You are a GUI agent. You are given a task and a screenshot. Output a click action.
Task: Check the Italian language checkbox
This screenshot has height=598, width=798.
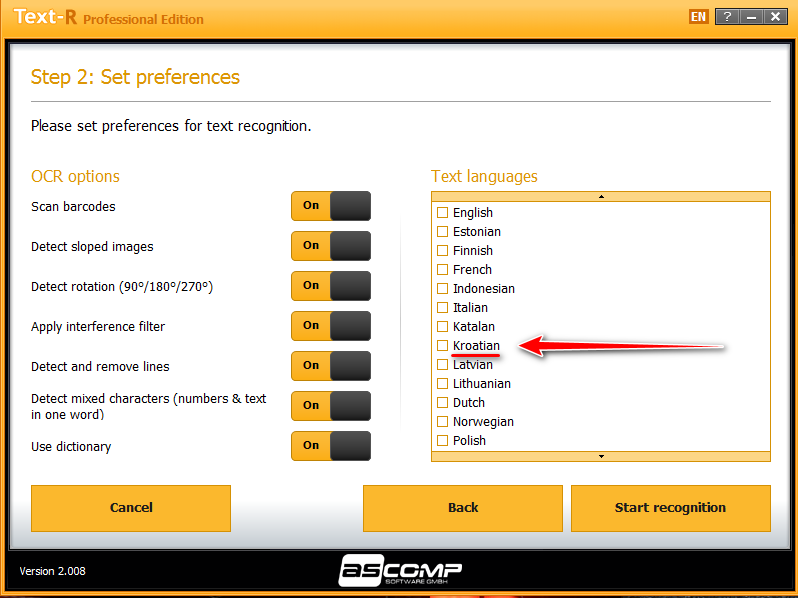pyautogui.click(x=443, y=307)
